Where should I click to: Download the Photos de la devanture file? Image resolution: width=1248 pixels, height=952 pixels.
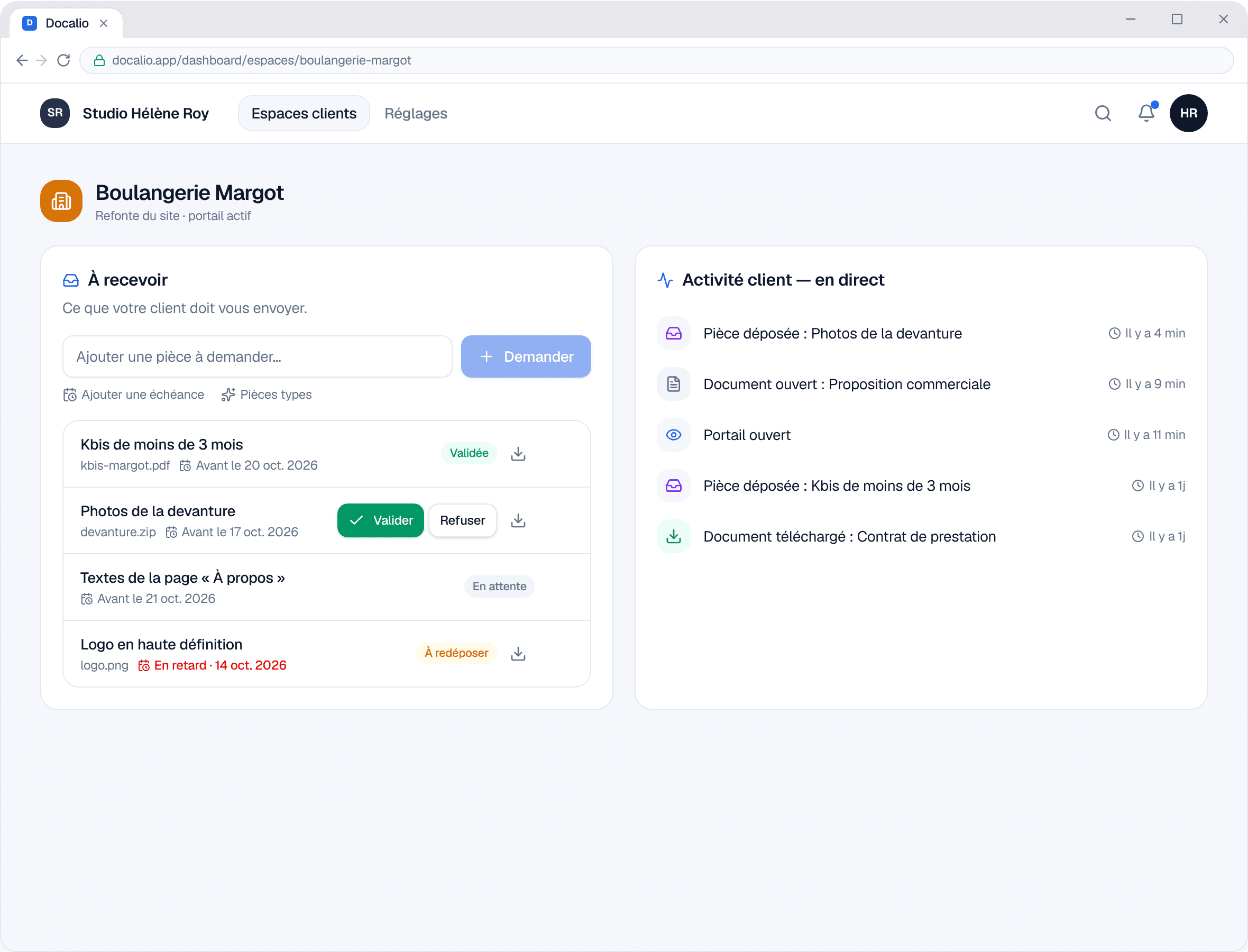tap(518, 520)
